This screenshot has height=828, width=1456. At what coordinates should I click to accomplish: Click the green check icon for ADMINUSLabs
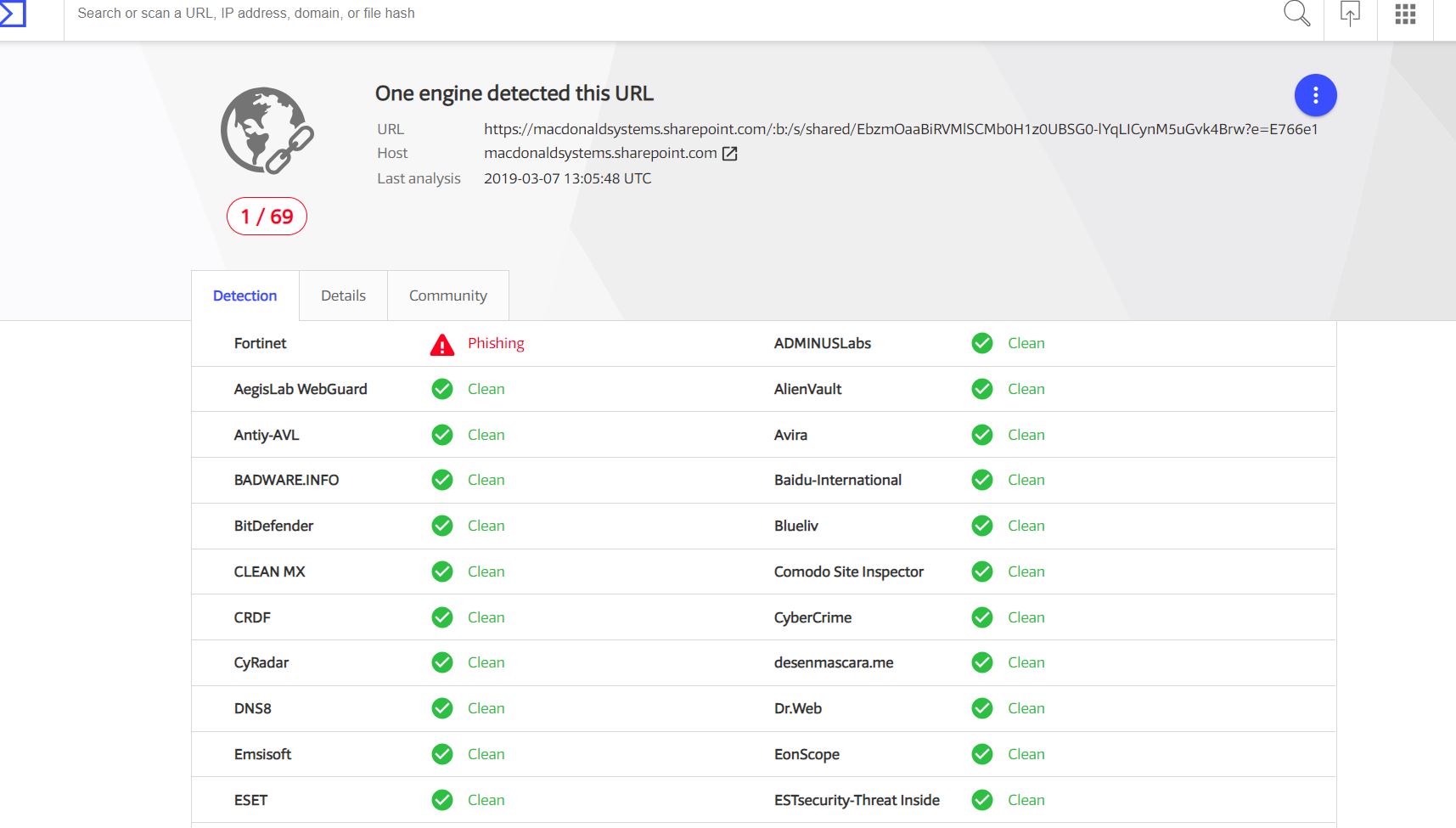982,343
